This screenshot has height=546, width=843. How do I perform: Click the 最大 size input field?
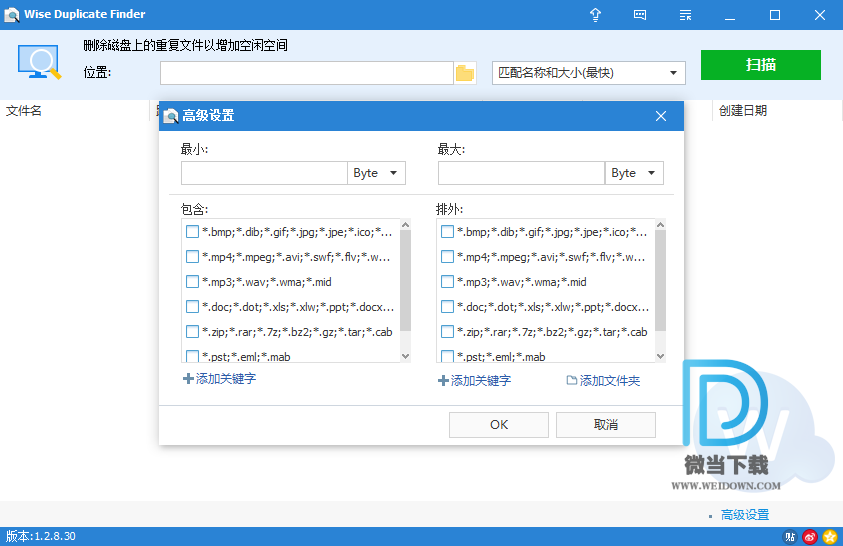tap(521, 173)
